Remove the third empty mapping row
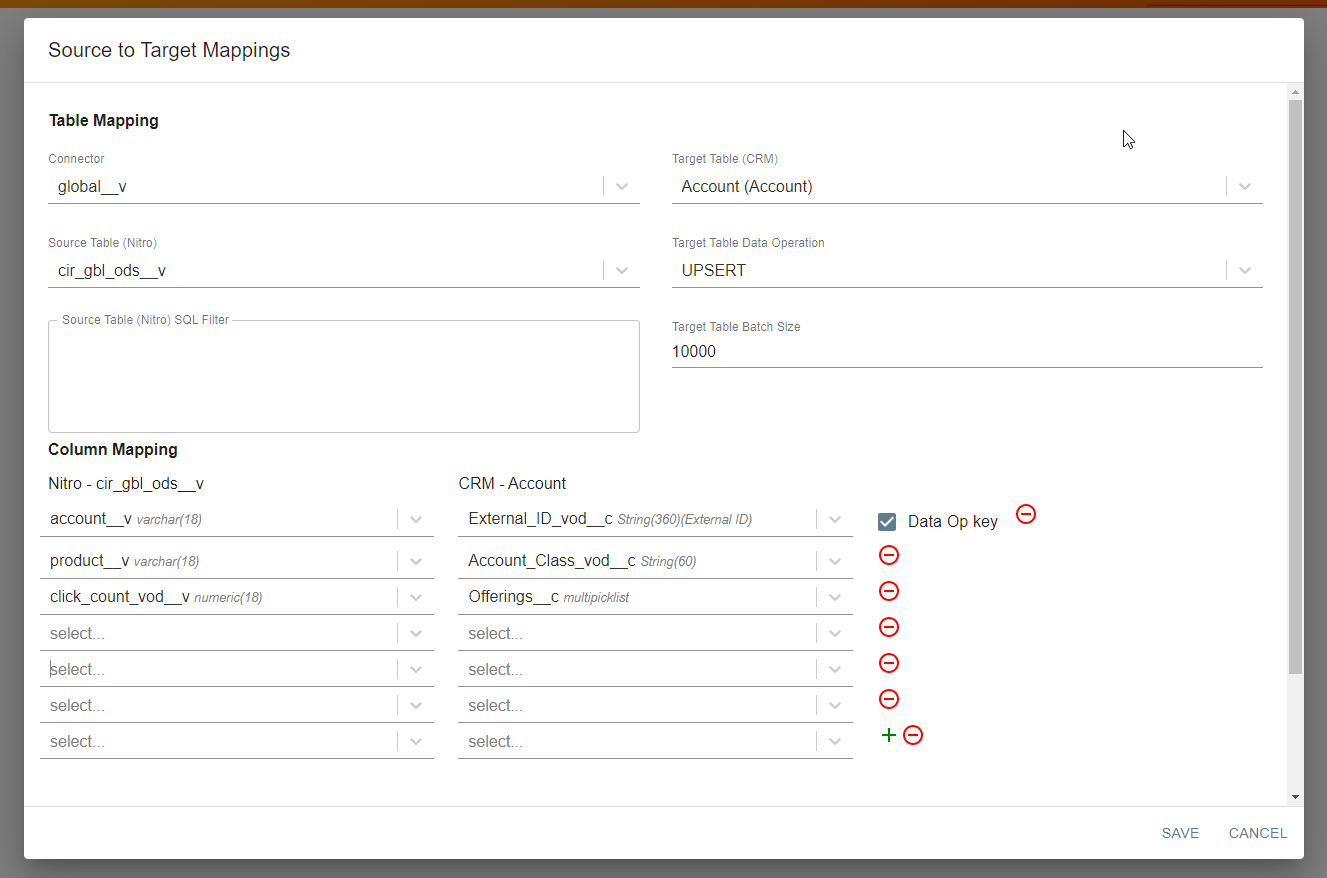 pyautogui.click(x=889, y=699)
